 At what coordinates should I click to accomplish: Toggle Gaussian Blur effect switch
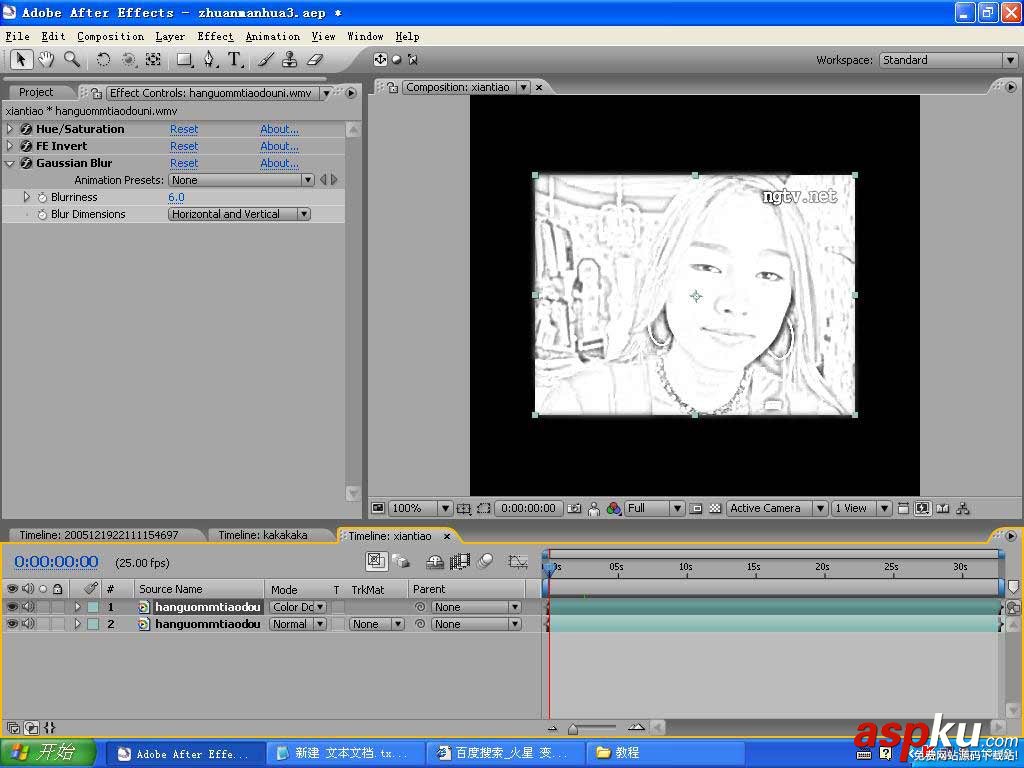tap(26, 163)
